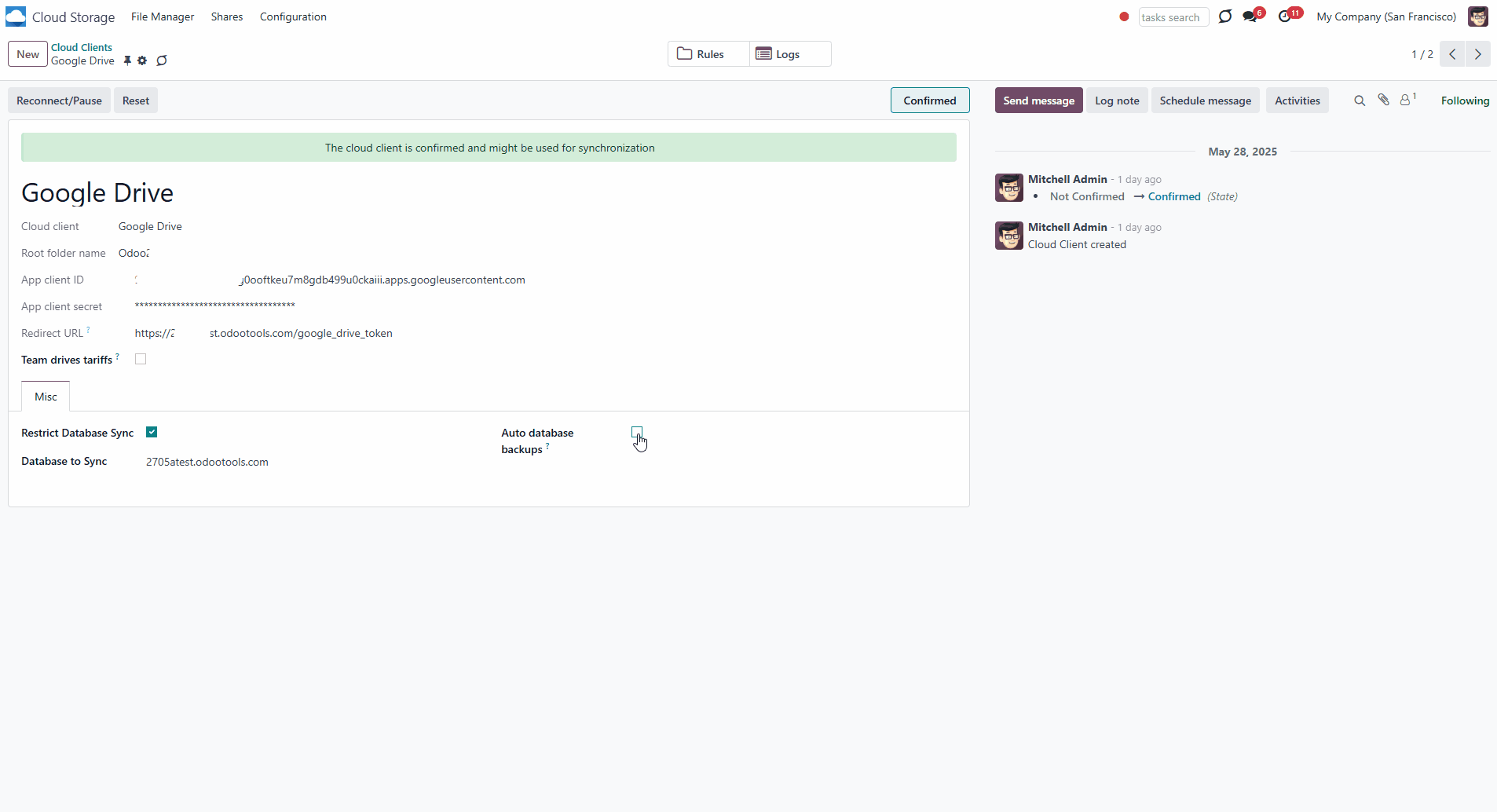Click the 1 / 2 record pager counter

point(1422,54)
